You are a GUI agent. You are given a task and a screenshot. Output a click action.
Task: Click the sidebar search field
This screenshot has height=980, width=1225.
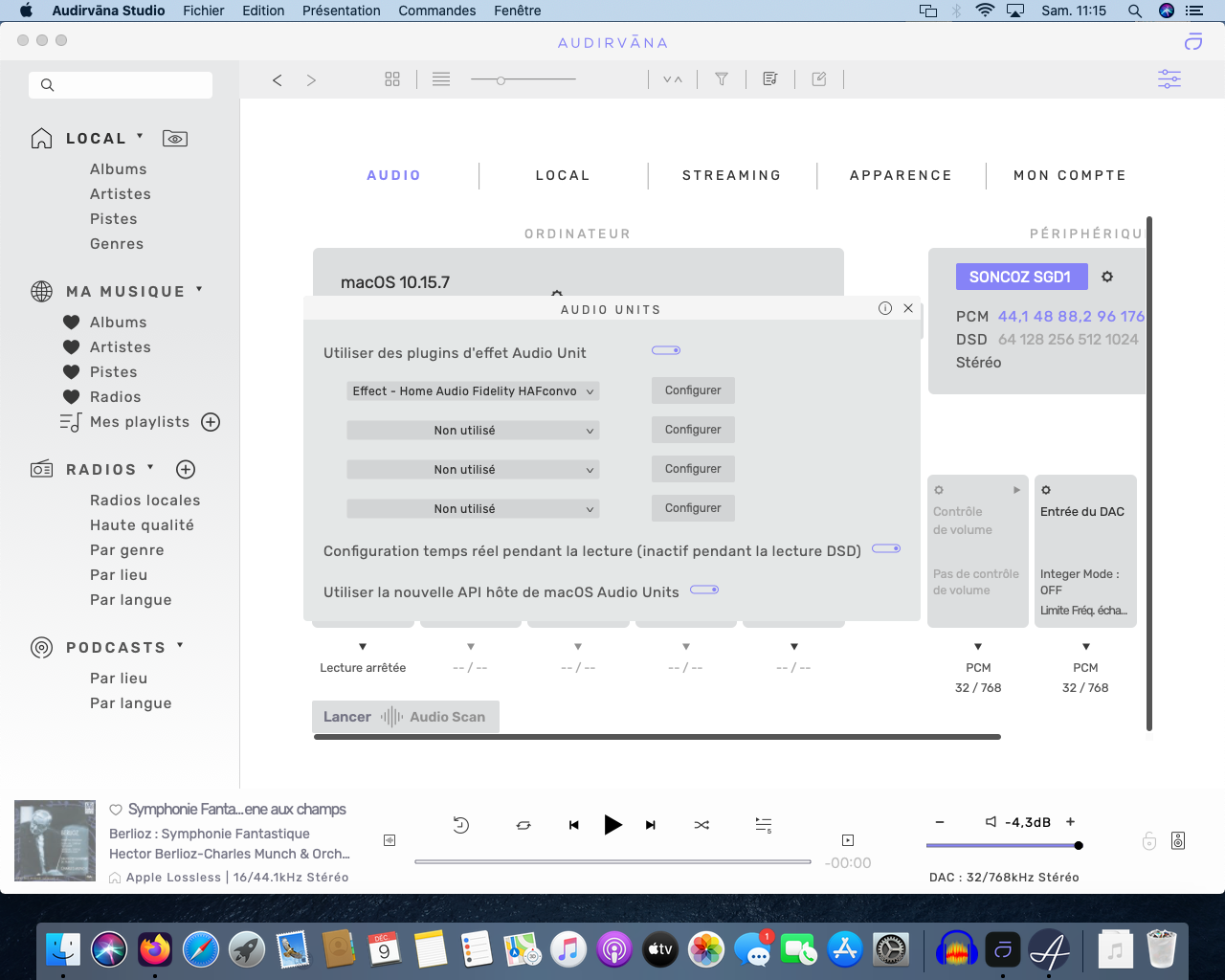click(x=121, y=85)
